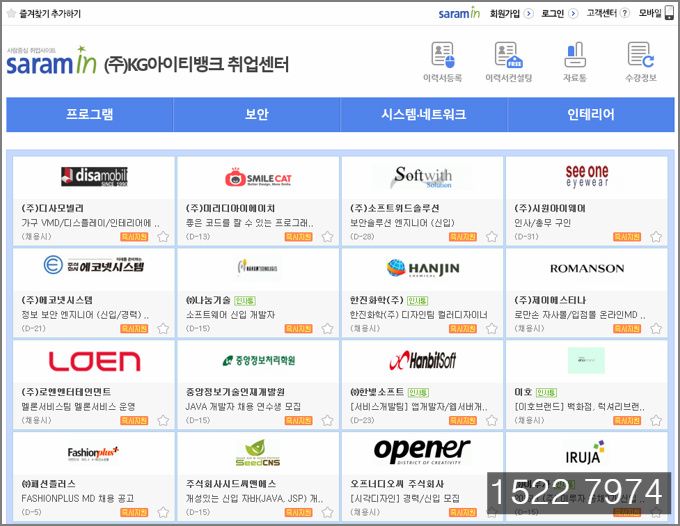Switch to the 프로그램 tab
Screen dimensions: 680x526
click(x=90, y=114)
